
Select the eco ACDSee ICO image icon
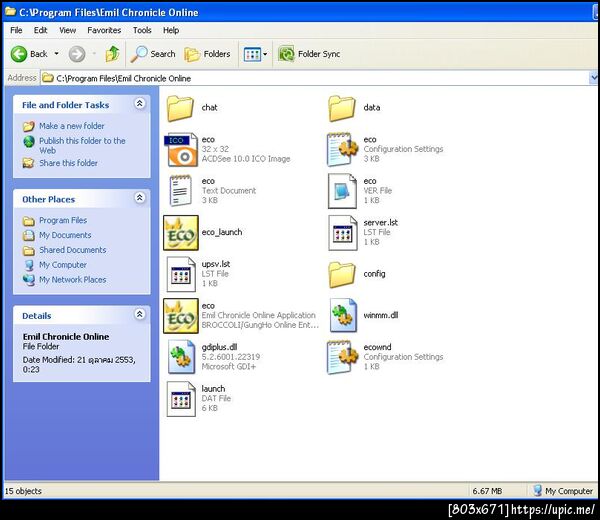pos(181,150)
